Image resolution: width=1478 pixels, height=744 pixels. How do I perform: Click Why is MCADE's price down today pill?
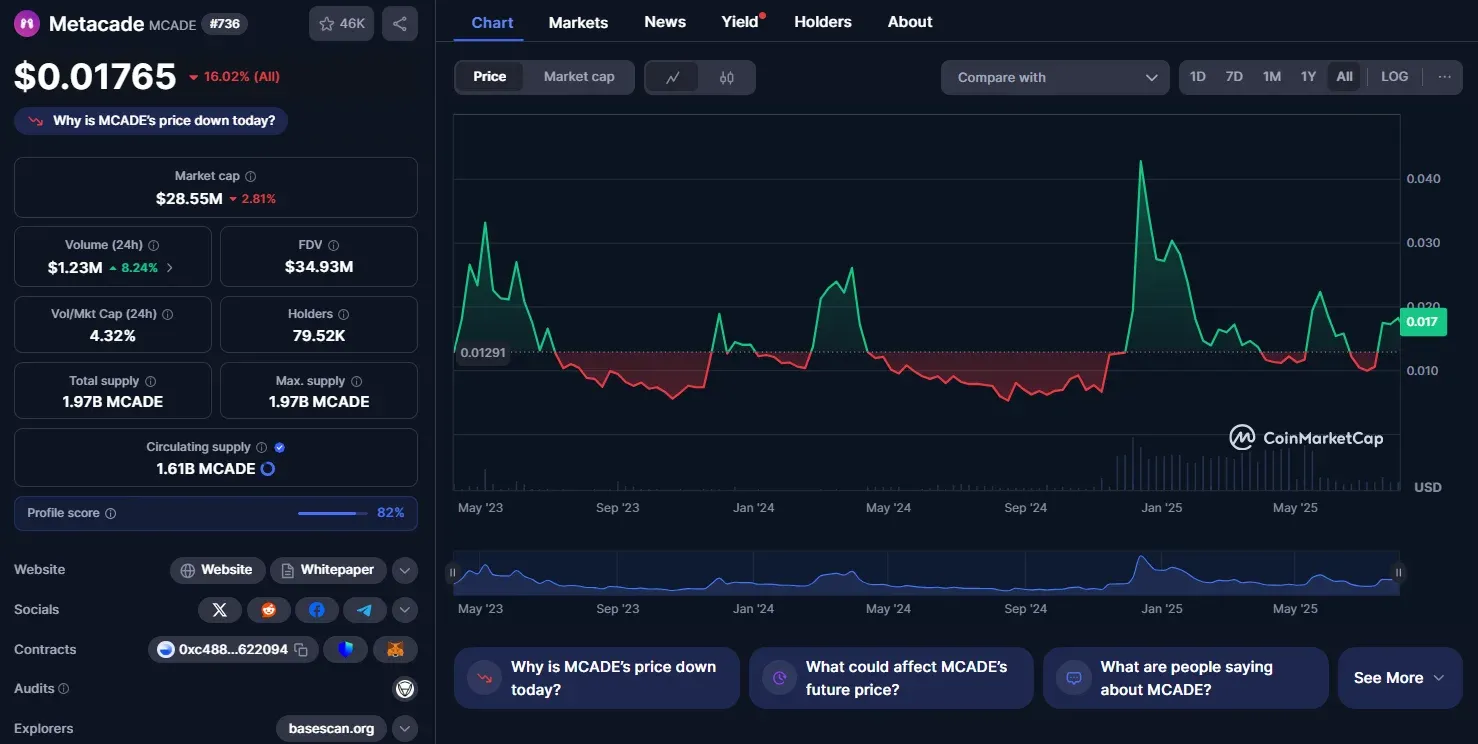151,121
